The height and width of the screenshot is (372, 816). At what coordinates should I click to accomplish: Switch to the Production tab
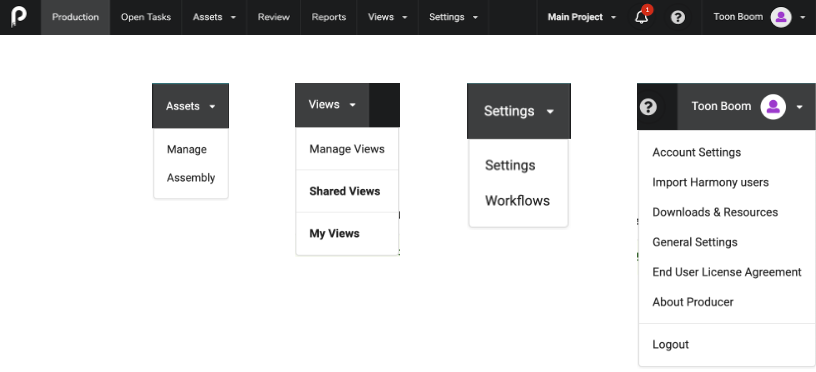pyautogui.click(x=75, y=17)
